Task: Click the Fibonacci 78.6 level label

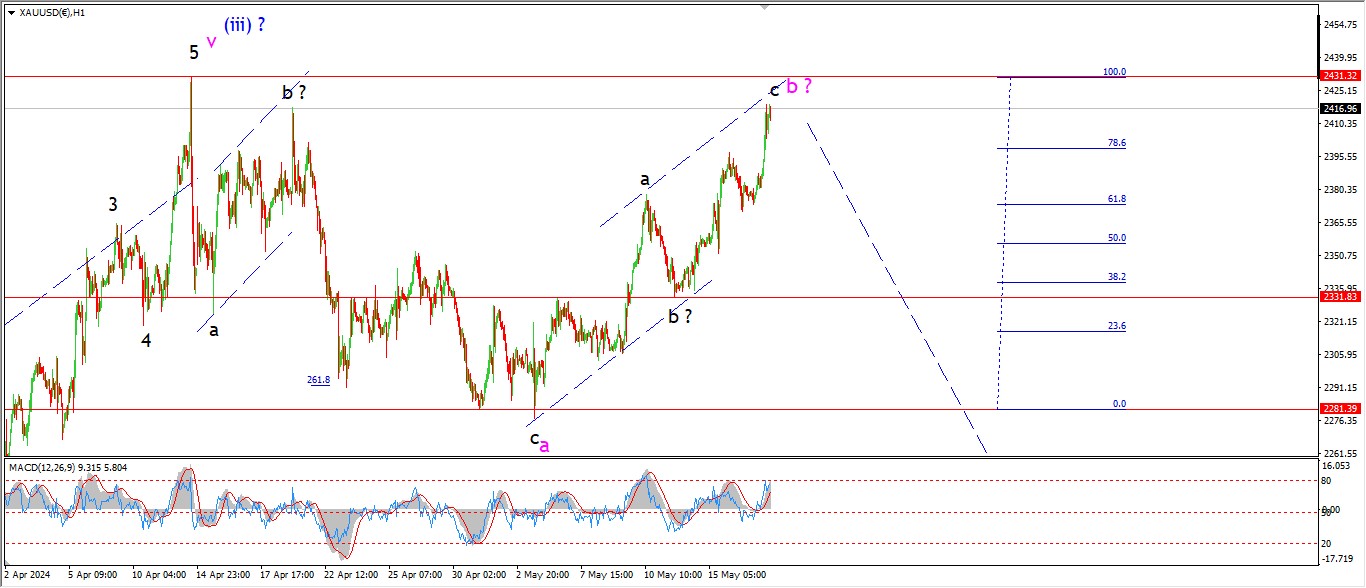Action: [x=1116, y=144]
